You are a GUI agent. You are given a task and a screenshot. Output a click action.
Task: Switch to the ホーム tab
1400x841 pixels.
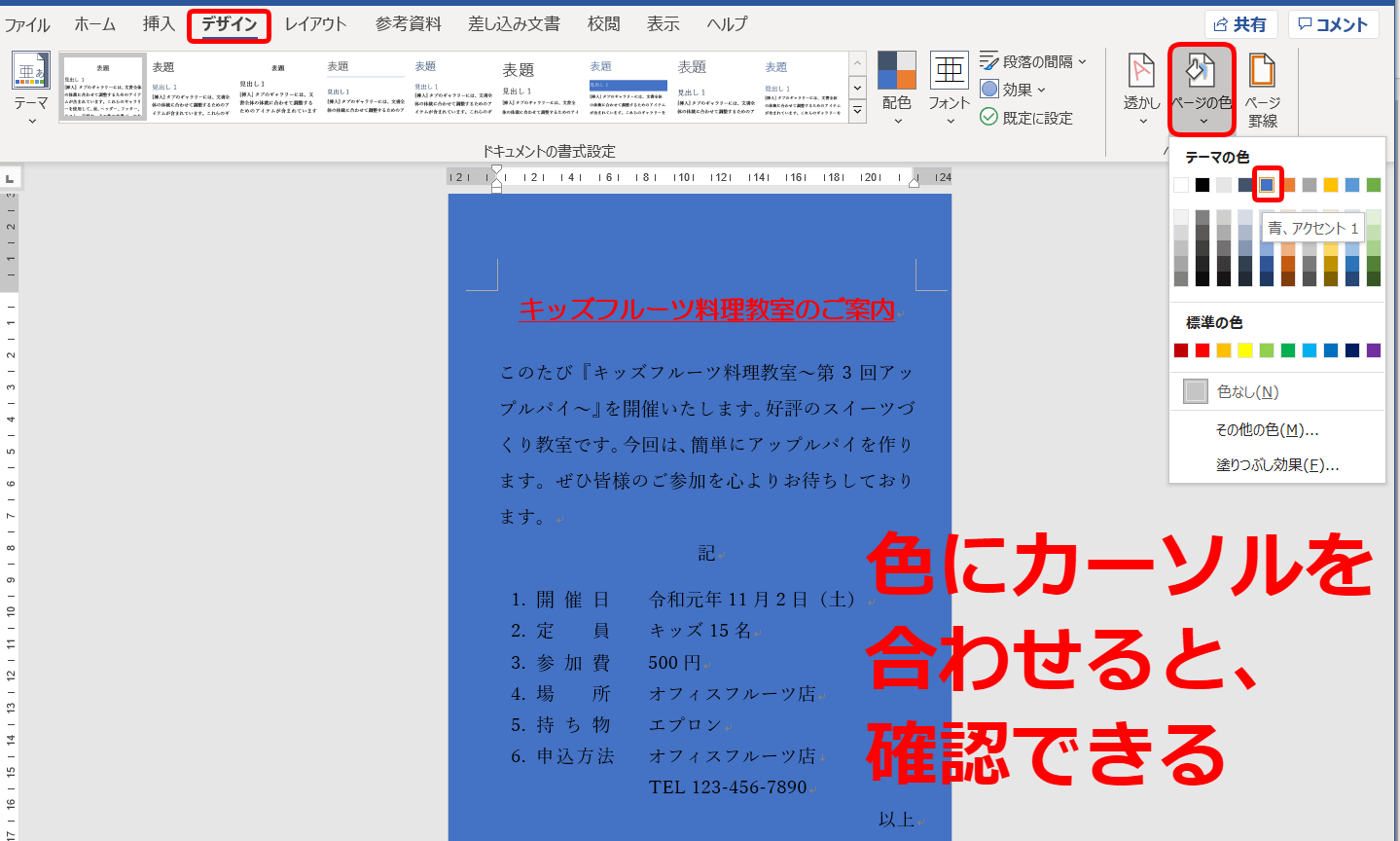click(x=95, y=24)
